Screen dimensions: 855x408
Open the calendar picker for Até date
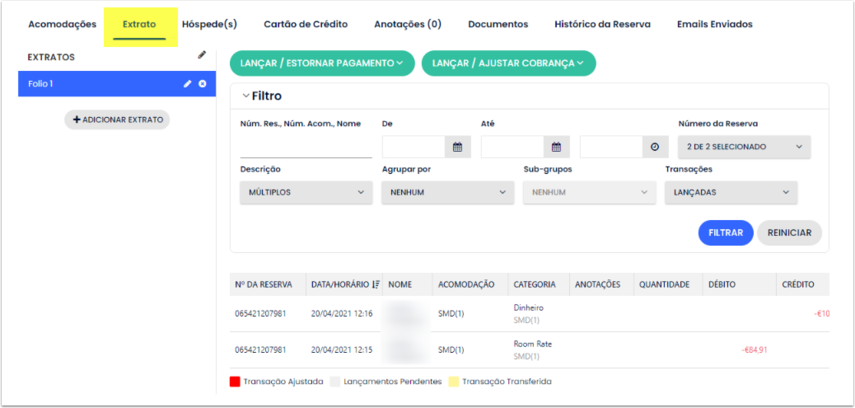coord(556,147)
